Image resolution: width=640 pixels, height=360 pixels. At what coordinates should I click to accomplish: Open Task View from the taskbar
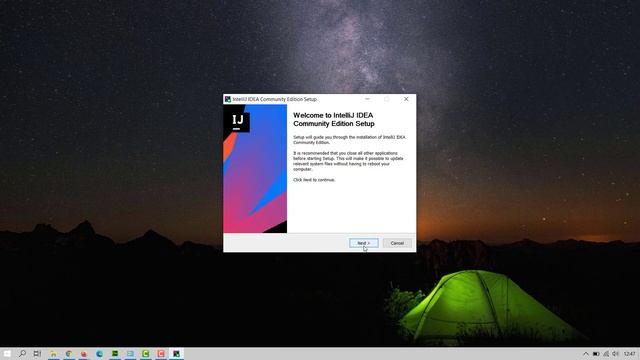pos(38,353)
